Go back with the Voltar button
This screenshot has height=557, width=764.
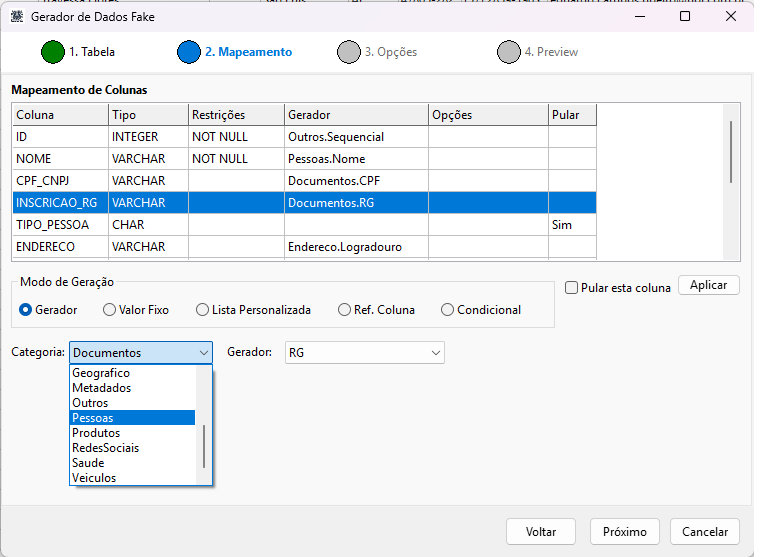(x=541, y=532)
